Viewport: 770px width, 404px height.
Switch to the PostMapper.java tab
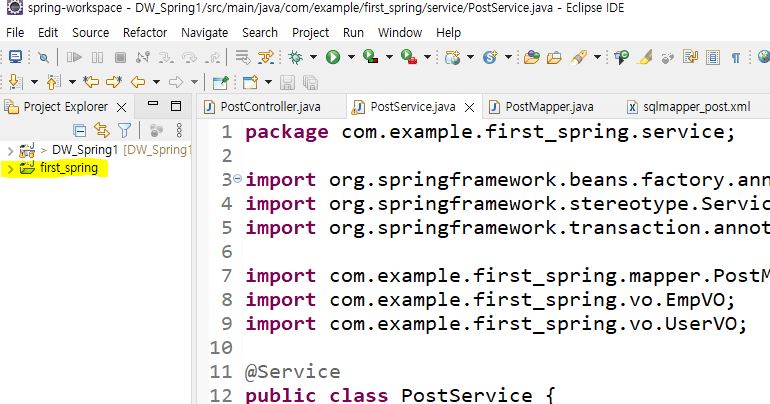549,107
